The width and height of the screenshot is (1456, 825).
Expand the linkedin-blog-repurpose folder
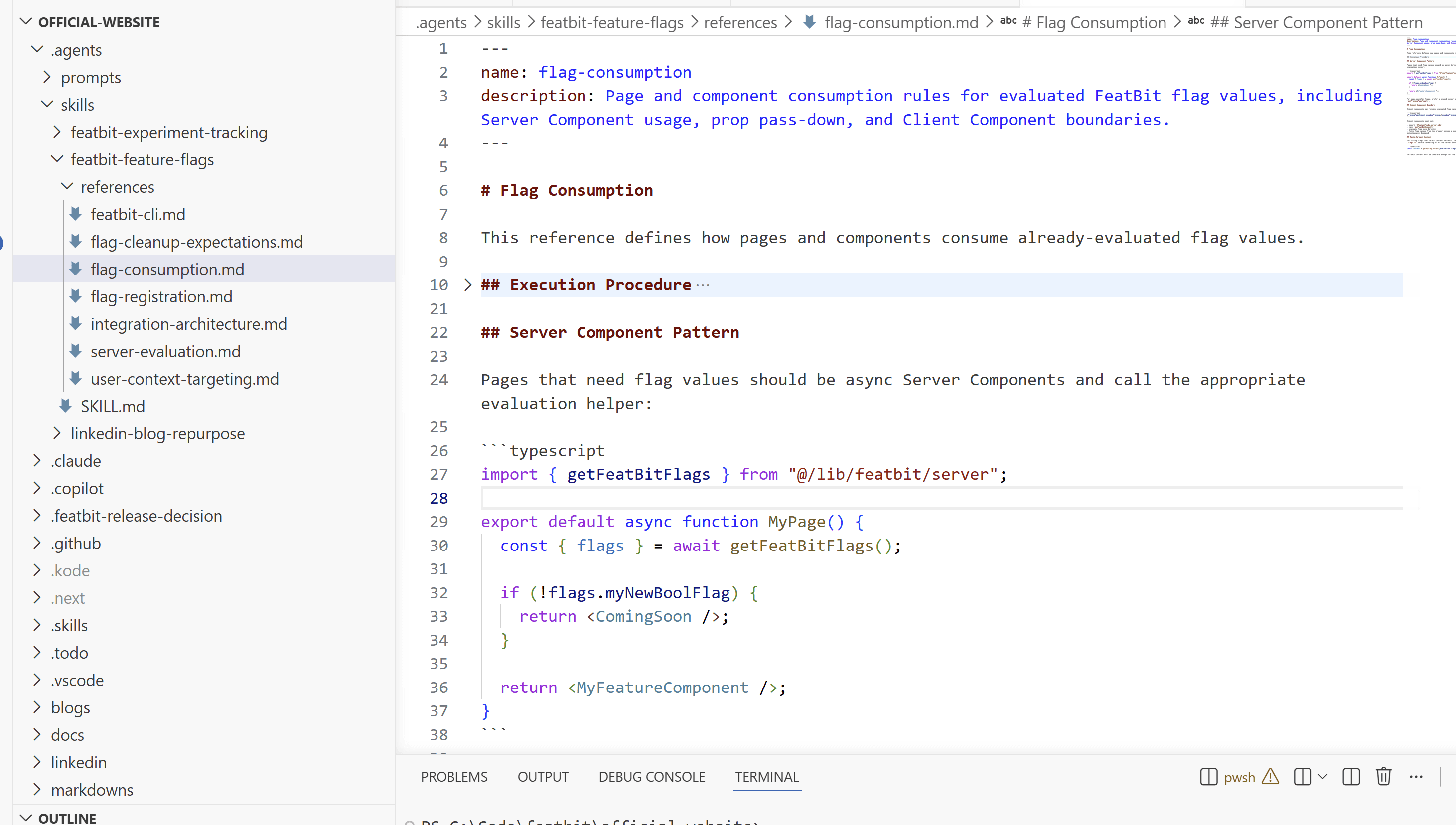pos(57,433)
